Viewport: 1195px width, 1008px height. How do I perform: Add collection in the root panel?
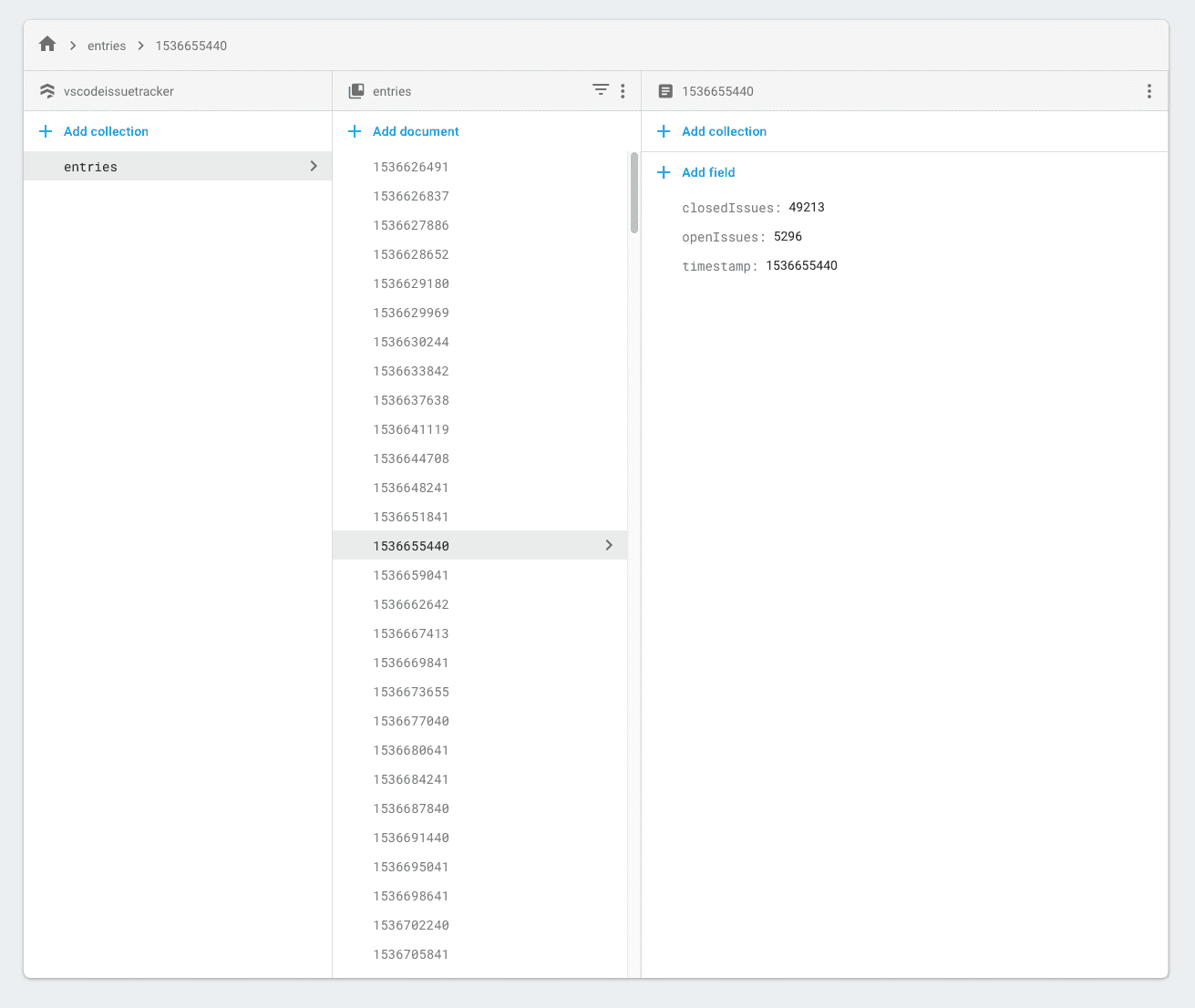pyautogui.click(x=105, y=131)
